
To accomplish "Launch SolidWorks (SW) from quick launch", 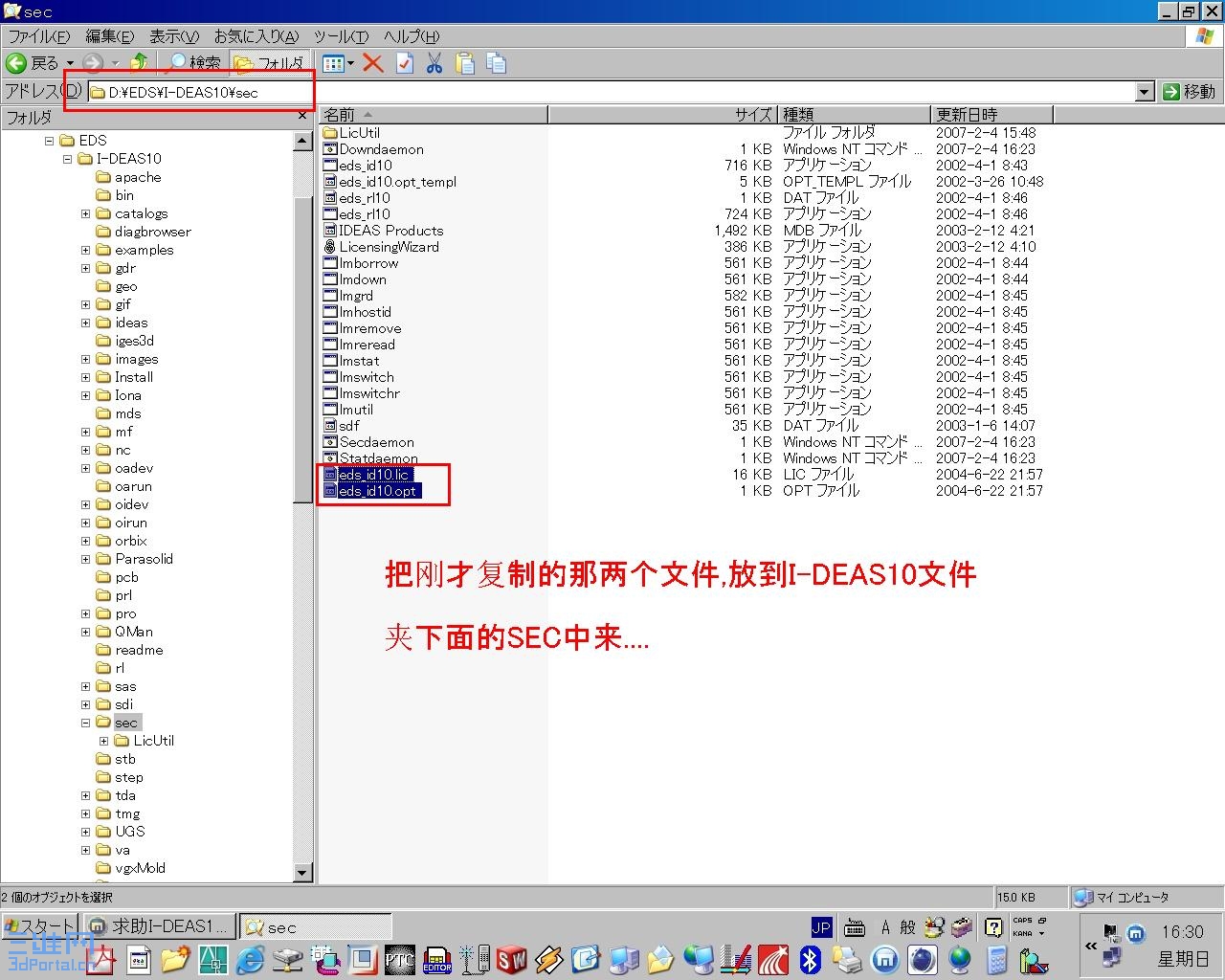I will coord(512,960).
